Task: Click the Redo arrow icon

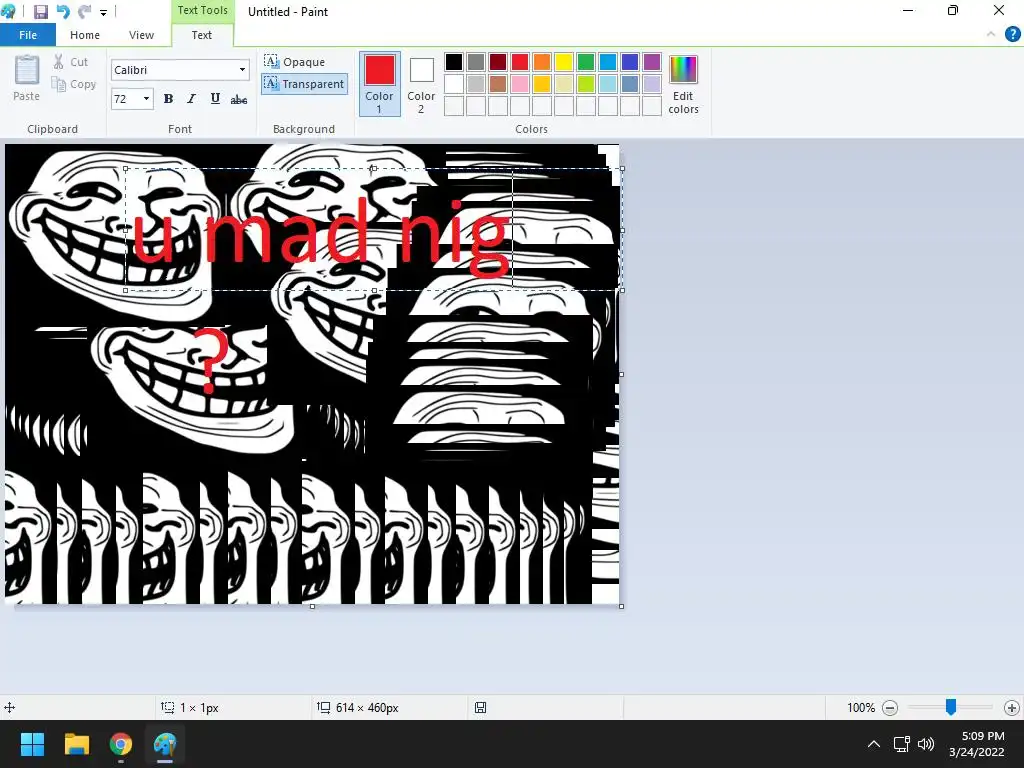Action: tap(84, 12)
